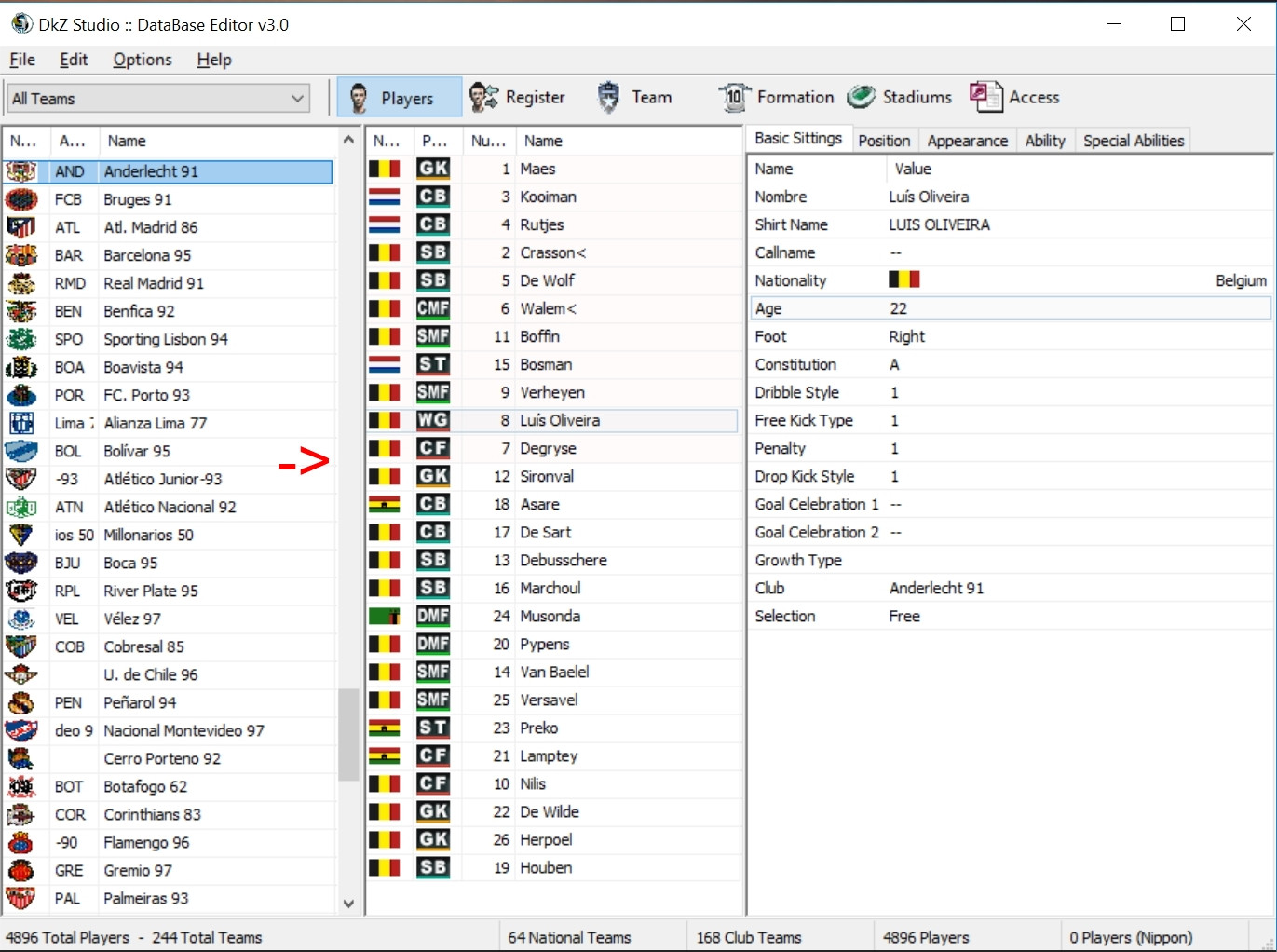
Task: Click the player Nu... number column header
Action: coord(489,141)
